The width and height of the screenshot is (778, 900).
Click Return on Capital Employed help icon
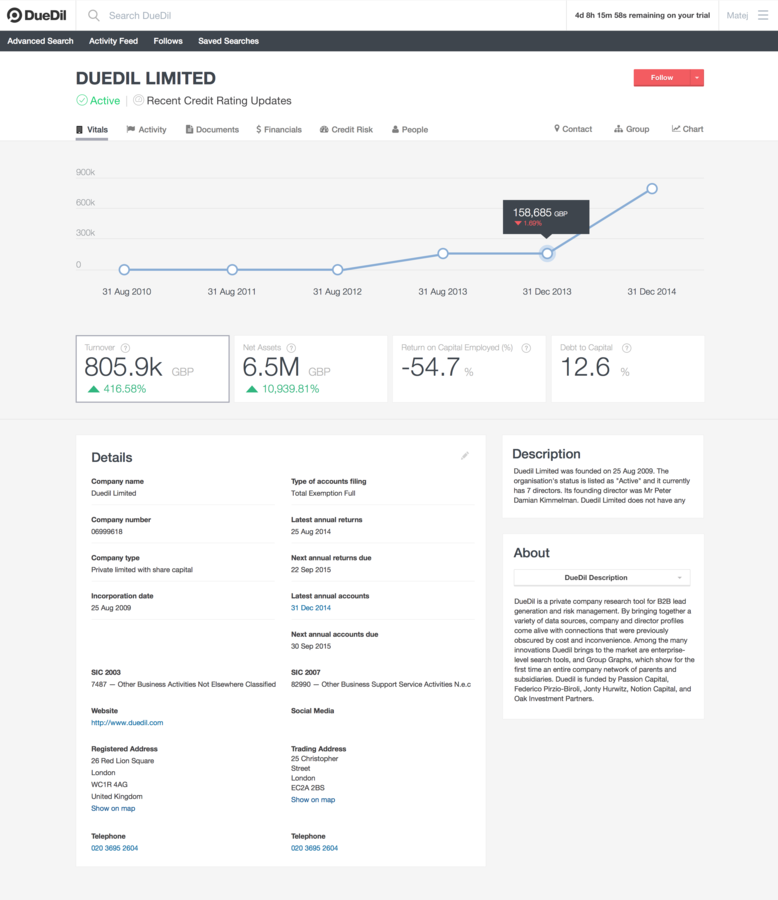click(x=526, y=348)
